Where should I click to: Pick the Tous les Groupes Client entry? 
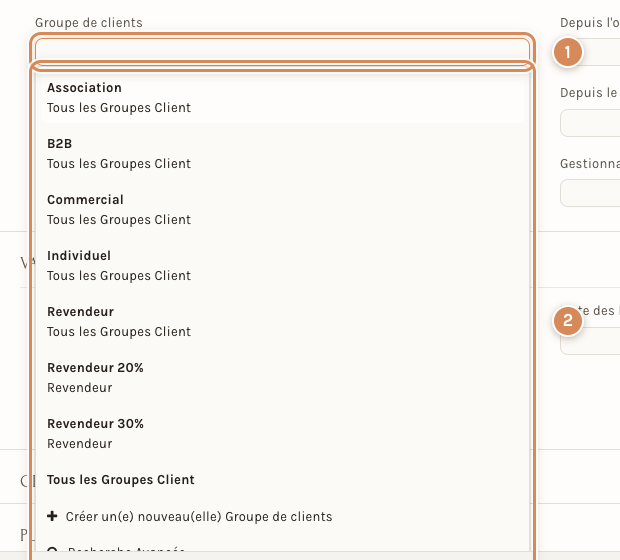tap(282, 480)
